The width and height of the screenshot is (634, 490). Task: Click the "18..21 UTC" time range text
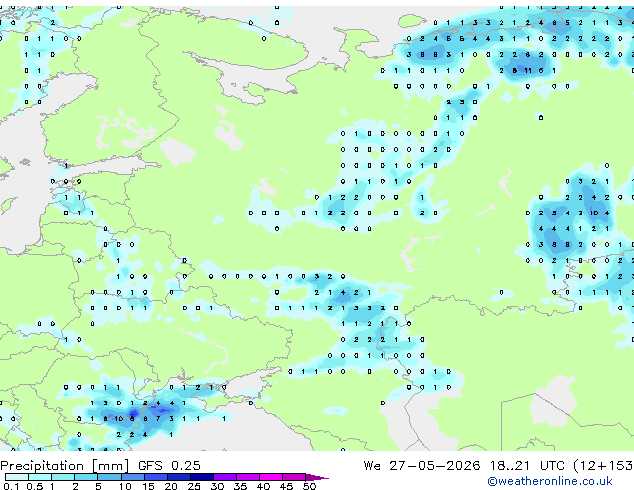pos(526,466)
